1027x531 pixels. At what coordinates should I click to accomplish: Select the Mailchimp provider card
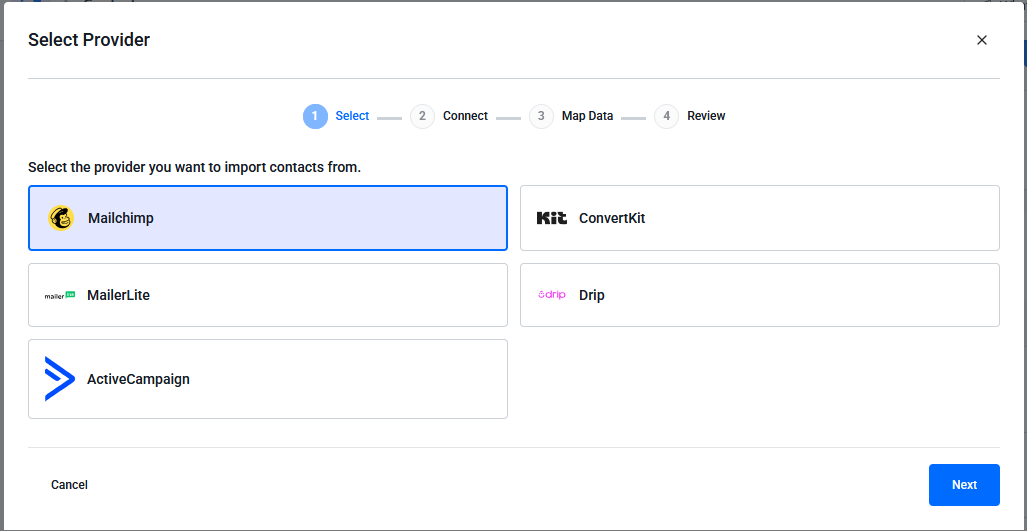268,218
